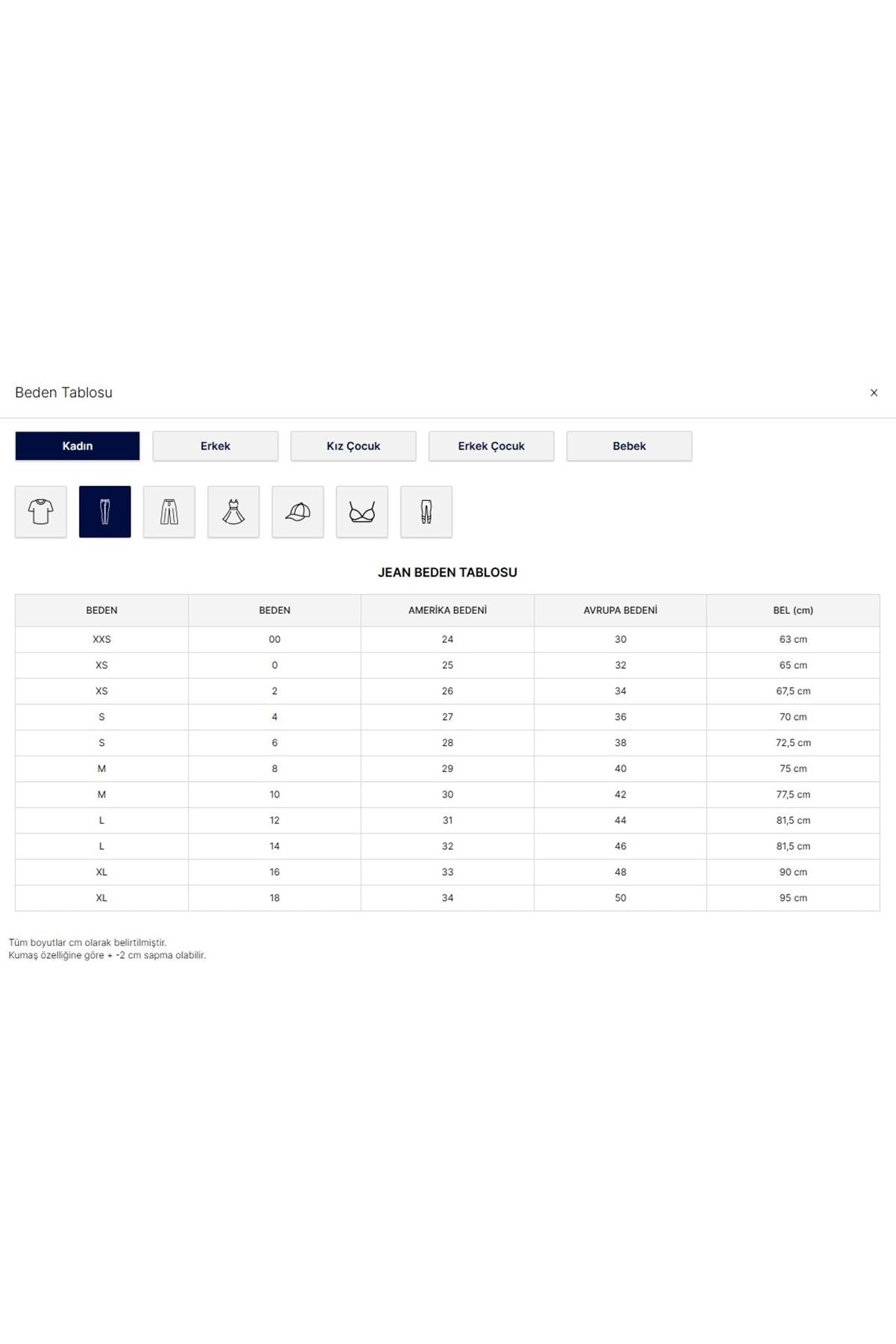Click the AVRUPA BEDENİ column header
896x1344 pixels.
[620, 610]
